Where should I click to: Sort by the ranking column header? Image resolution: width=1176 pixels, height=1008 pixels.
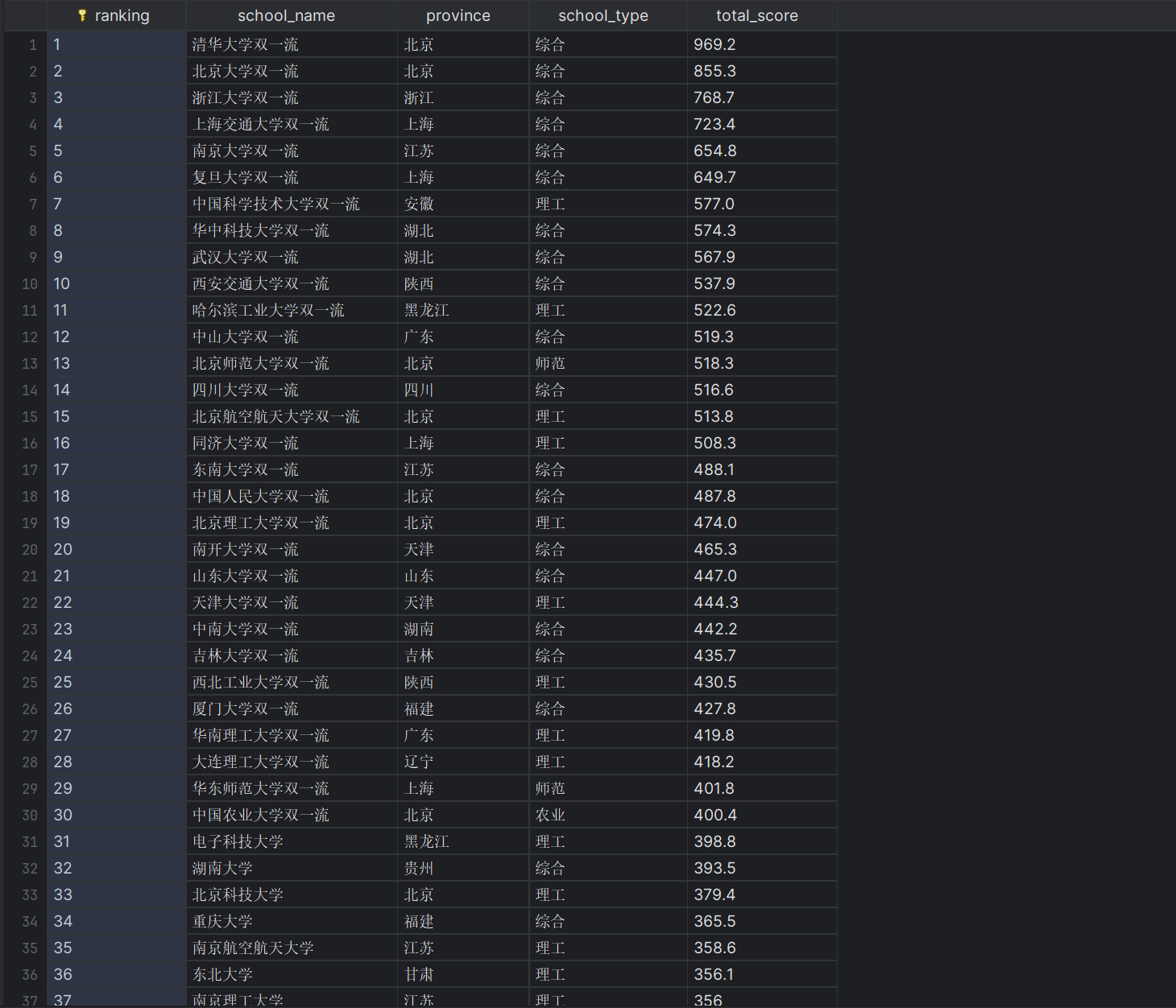116,15
